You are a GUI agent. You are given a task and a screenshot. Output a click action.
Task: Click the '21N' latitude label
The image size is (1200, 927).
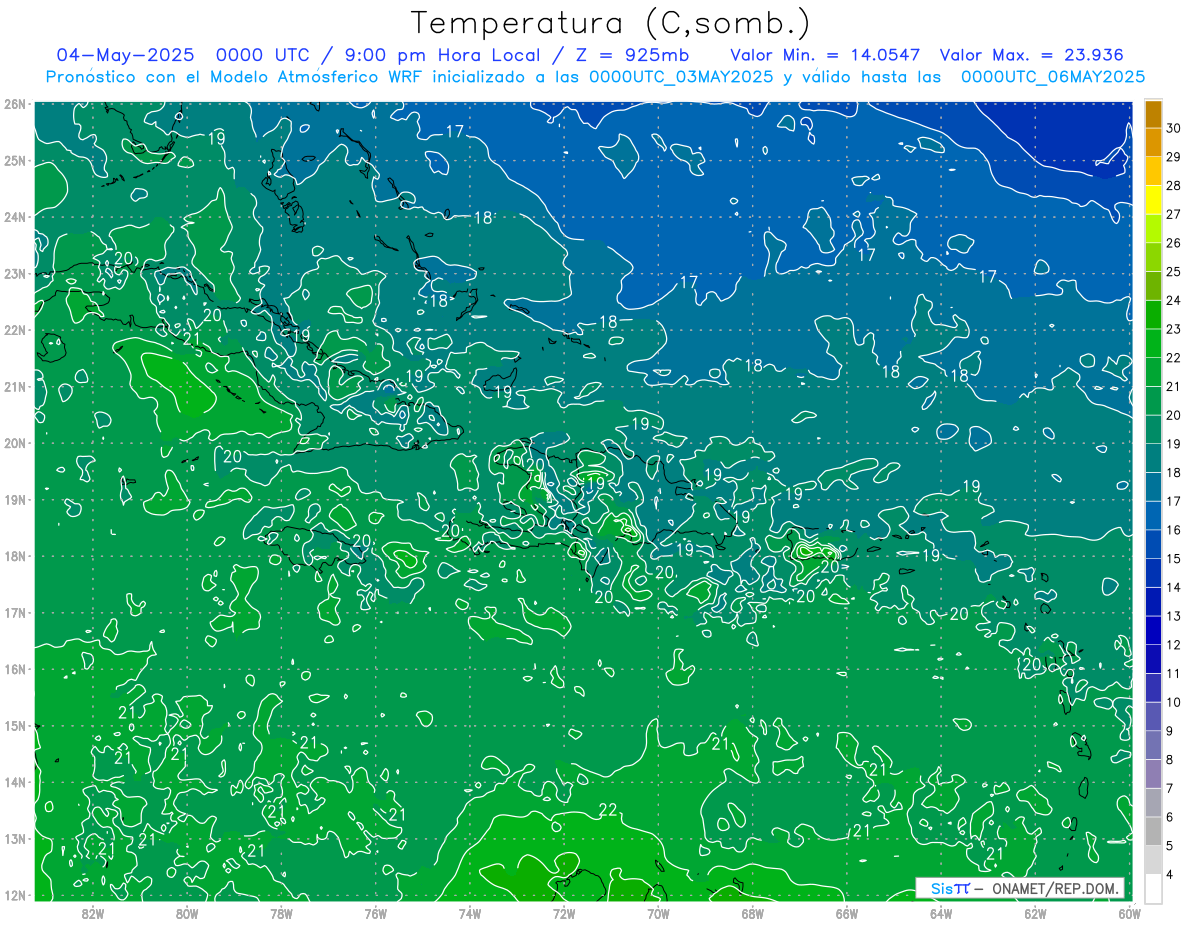pos(14,386)
